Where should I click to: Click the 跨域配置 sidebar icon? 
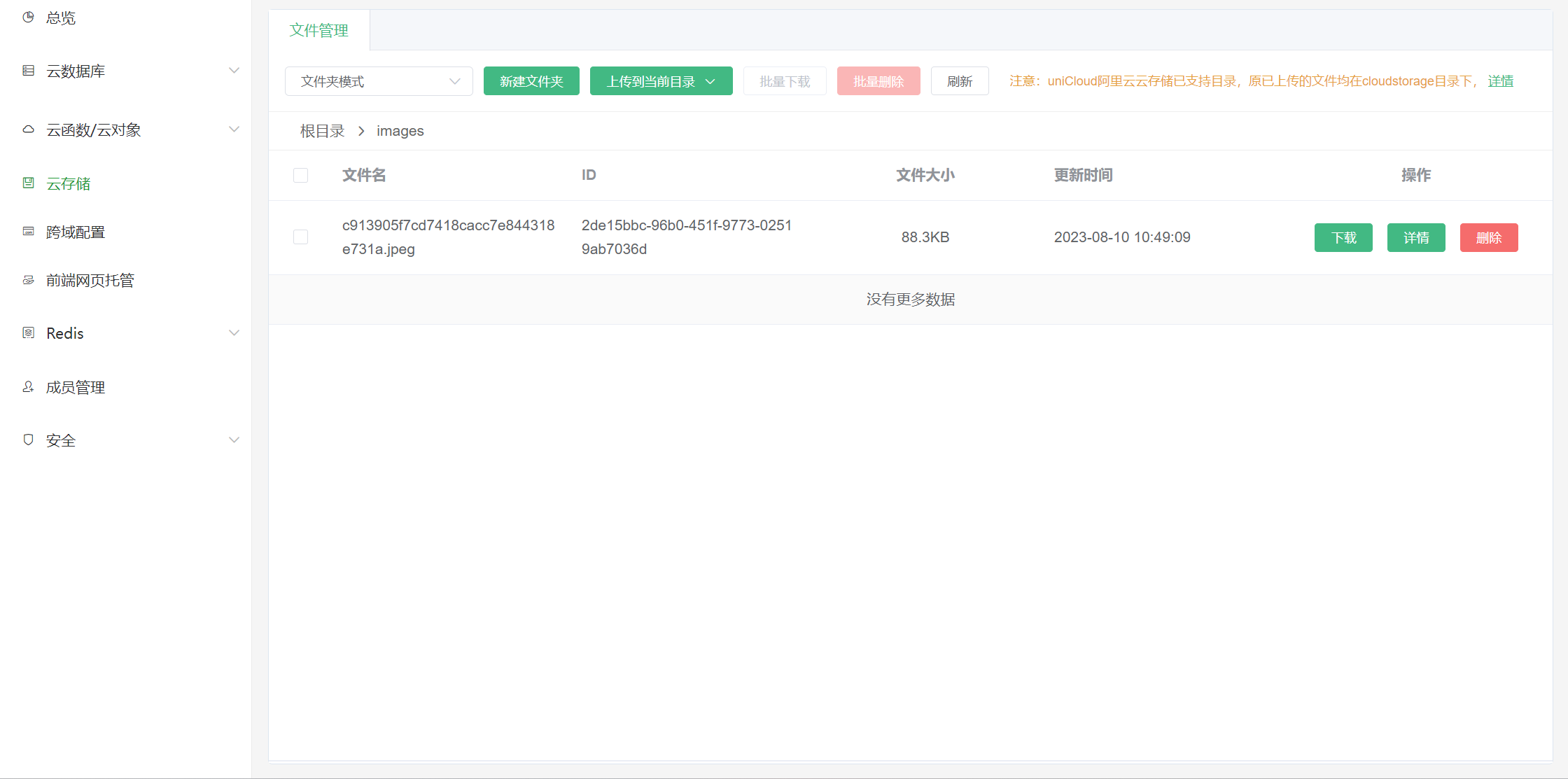click(28, 232)
